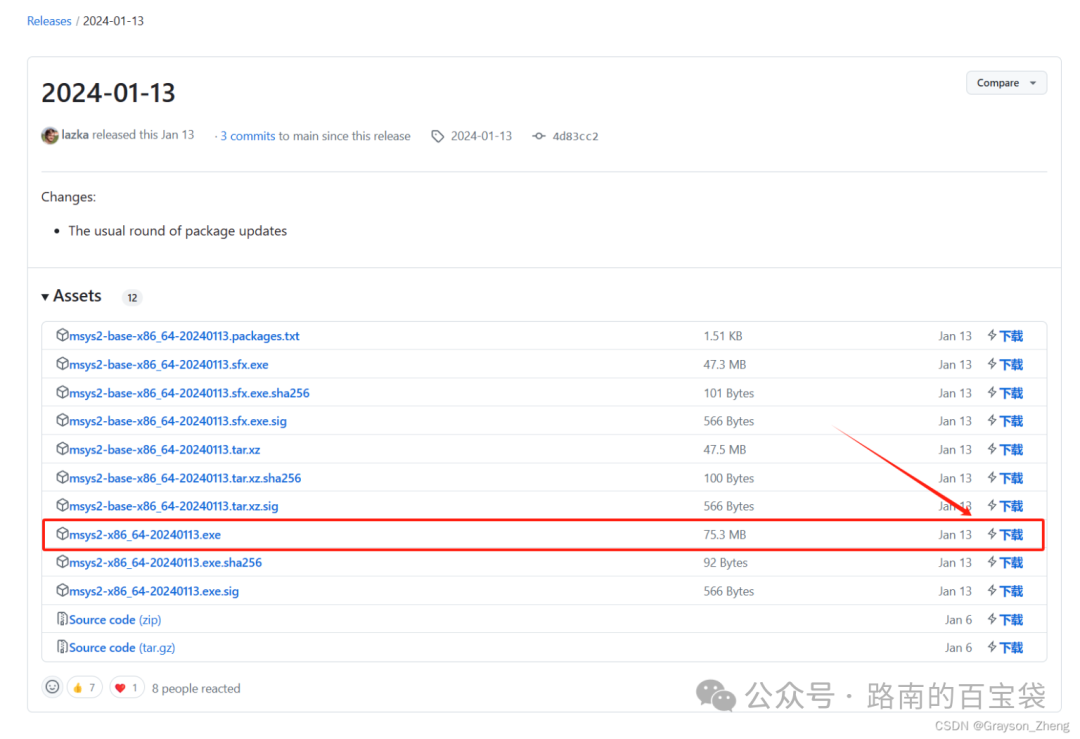The image size is (1080, 739).
Task: Click package icon beside msys2-x86_64-20240113.exe
Action: coord(62,534)
